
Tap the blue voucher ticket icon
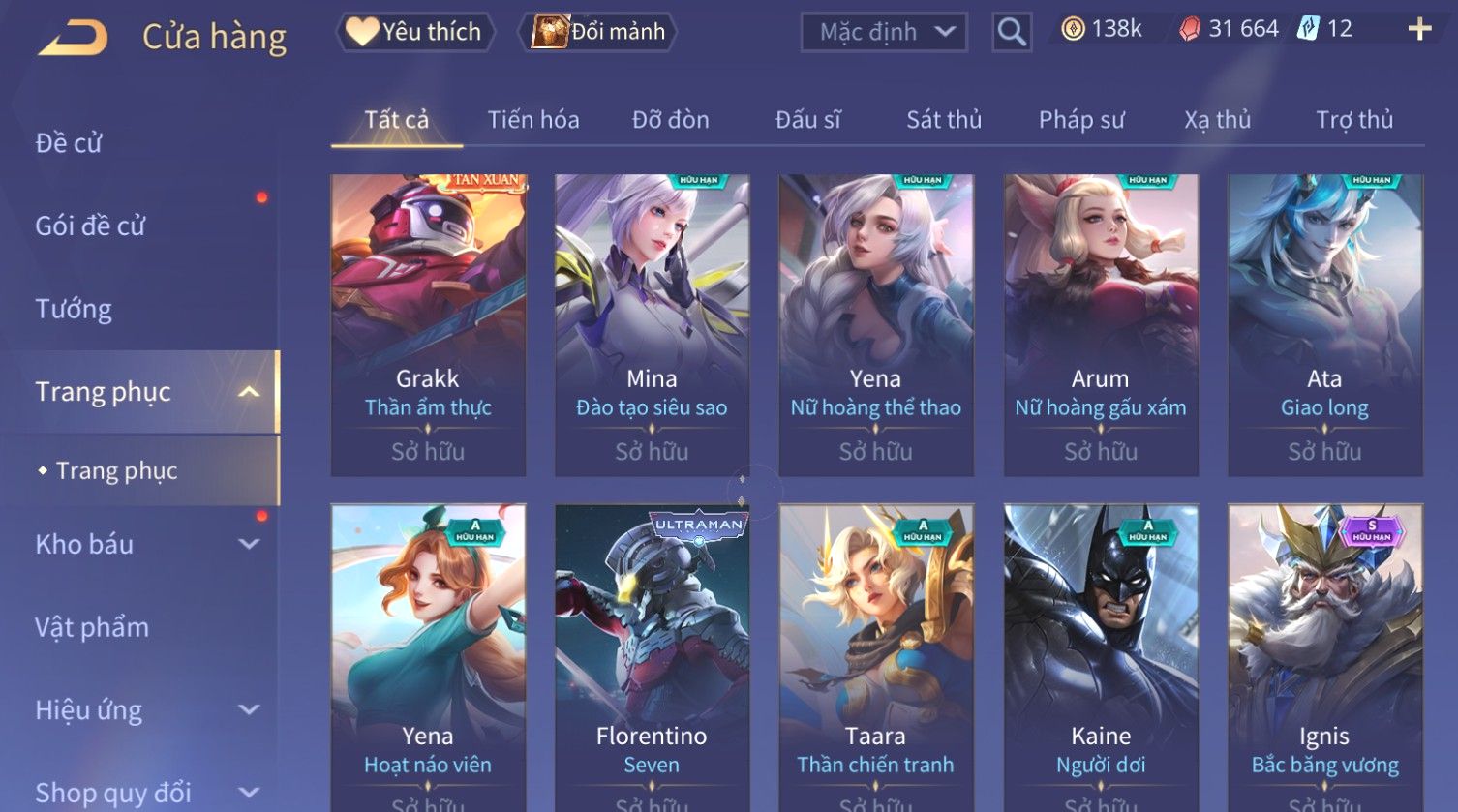(x=1308, y=29)
